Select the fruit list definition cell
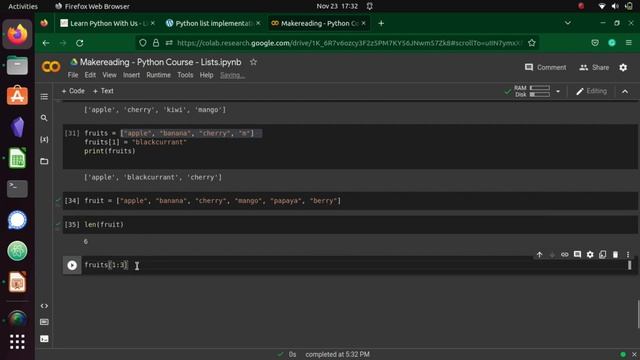The height and width of the screenshot is (360, 640). pos(350,201)
